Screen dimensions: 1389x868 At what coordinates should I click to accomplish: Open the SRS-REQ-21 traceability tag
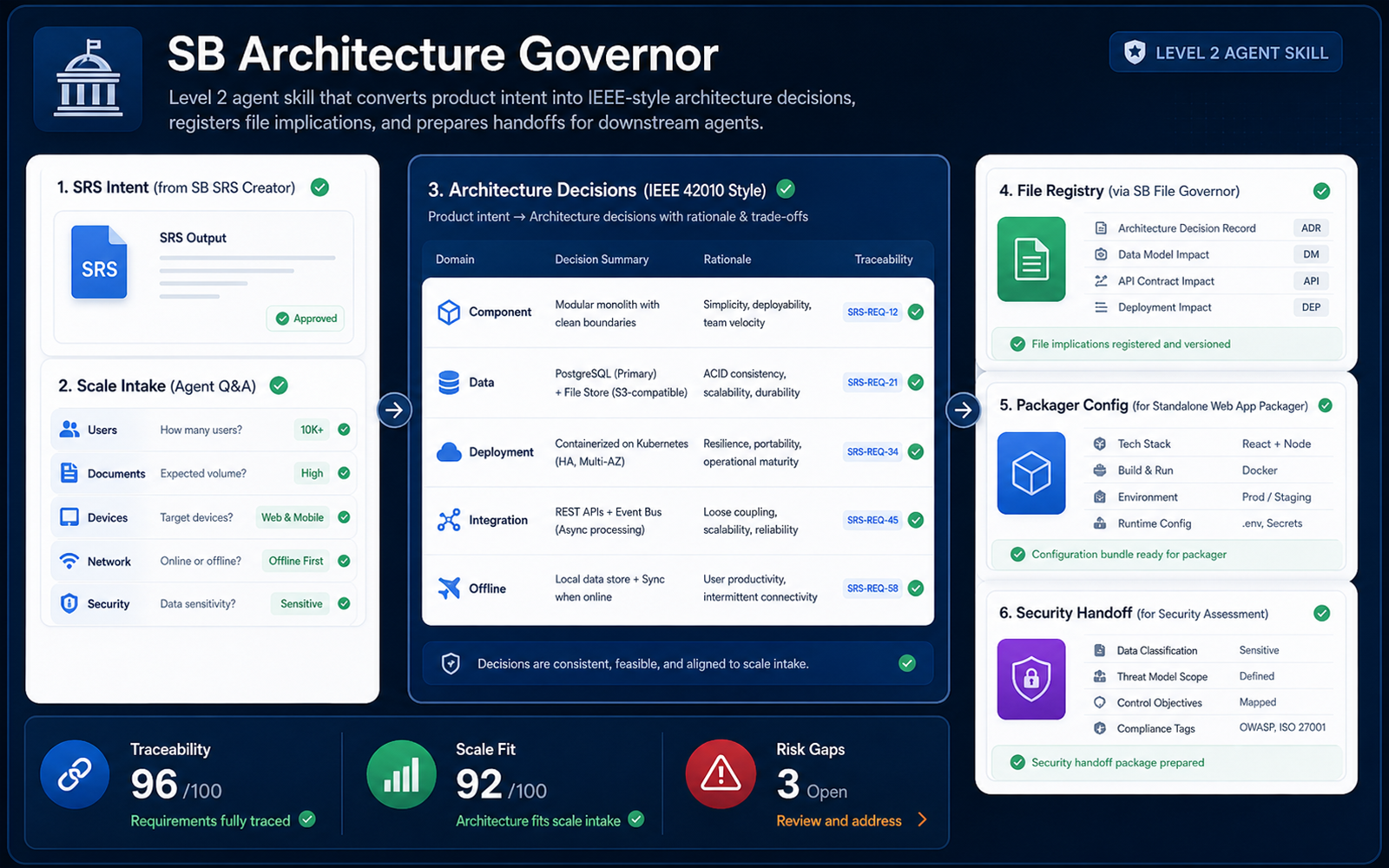click(x=872, y=383)
